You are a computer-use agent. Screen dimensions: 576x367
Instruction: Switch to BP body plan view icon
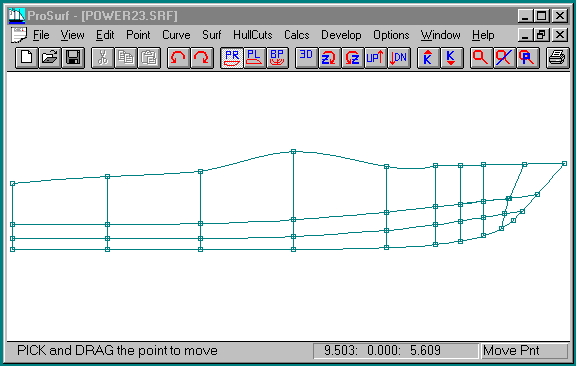[277, 58]
